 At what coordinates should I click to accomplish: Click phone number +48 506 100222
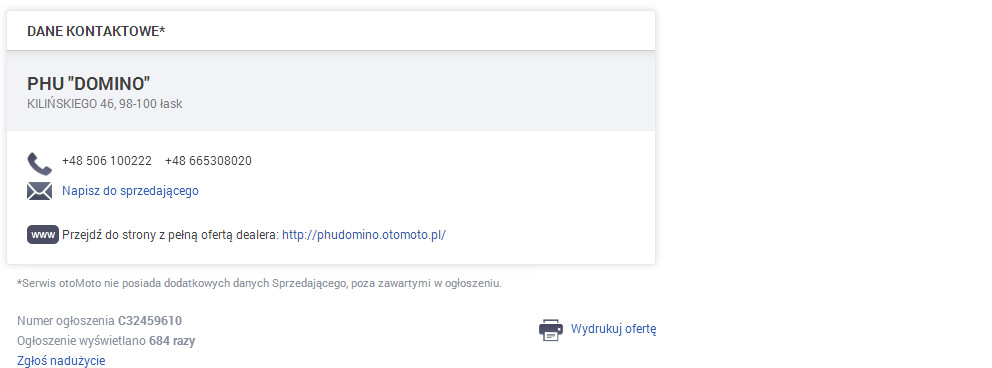tap(107, 161)
